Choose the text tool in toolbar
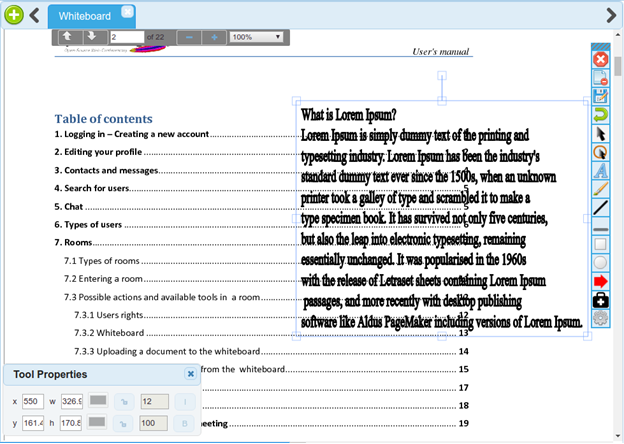Image resolution: width=624 pixels, height=444 pixels. (x=601, y=170)
